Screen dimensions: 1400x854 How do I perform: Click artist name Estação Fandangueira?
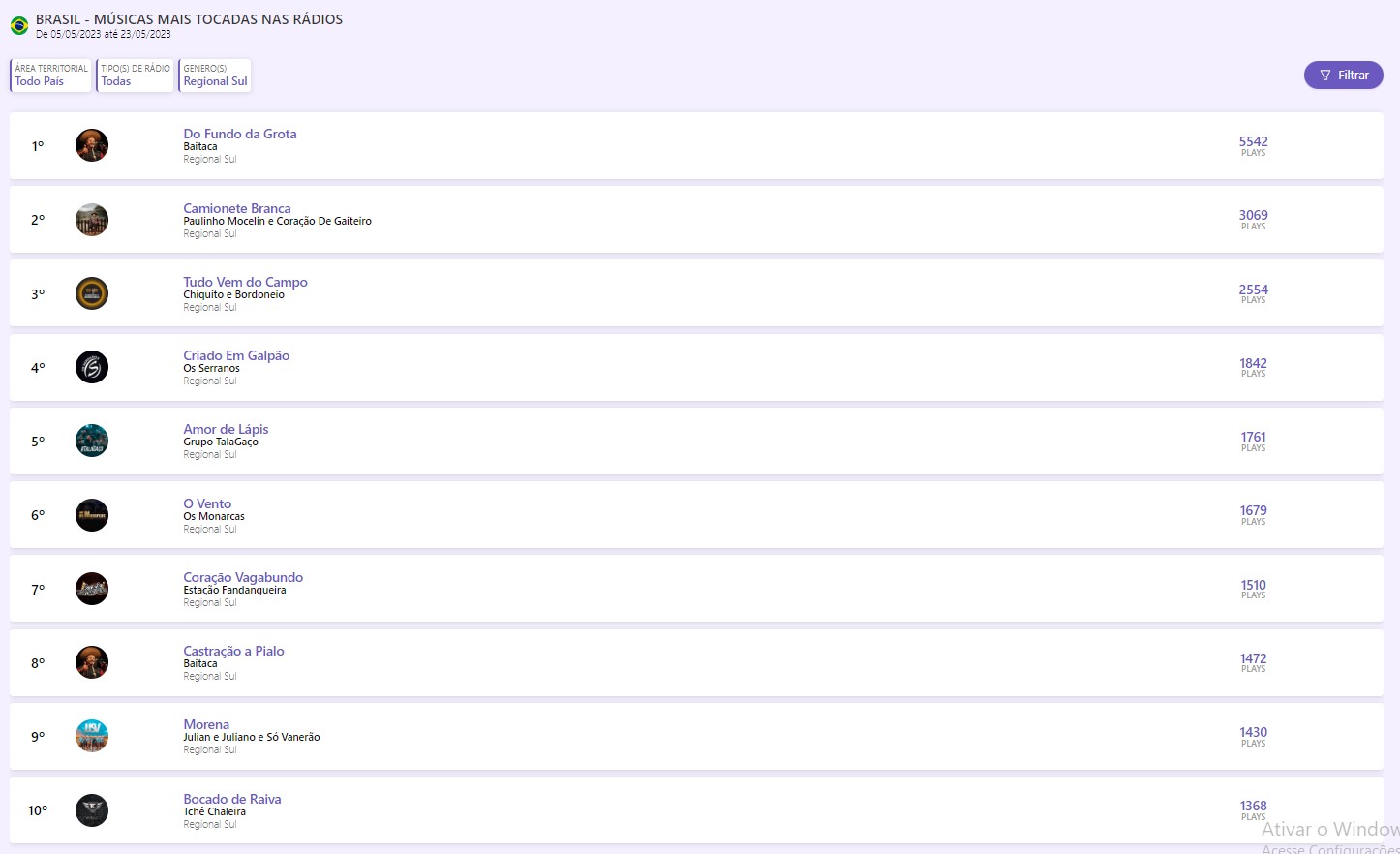(235, 590)
